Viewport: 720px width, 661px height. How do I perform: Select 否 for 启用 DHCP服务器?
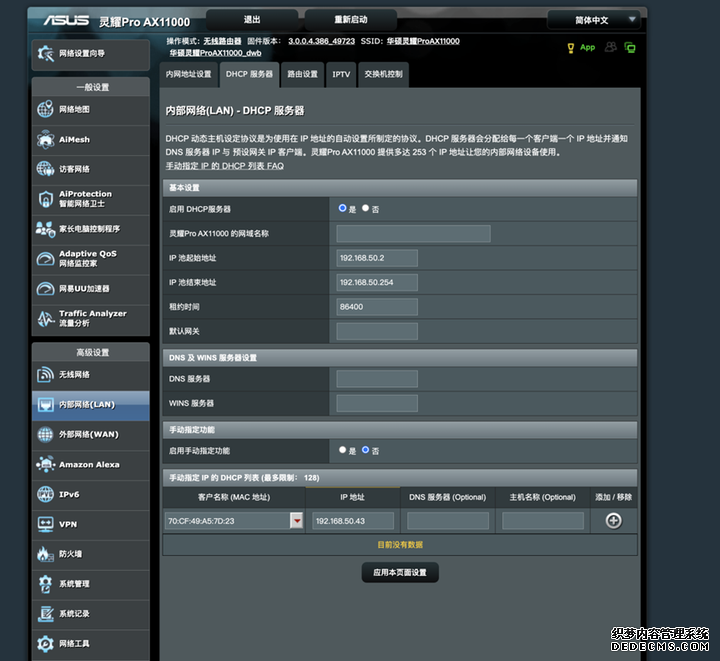pos(366,208)
